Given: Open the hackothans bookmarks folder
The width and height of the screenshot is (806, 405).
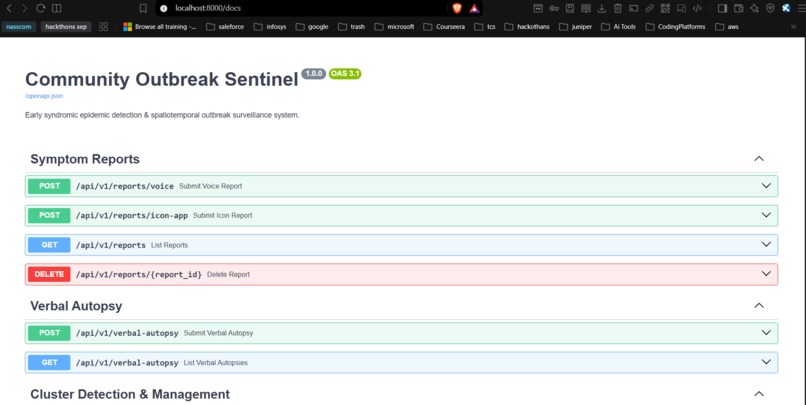Looking at the screenshot, I should coord(527,27).
